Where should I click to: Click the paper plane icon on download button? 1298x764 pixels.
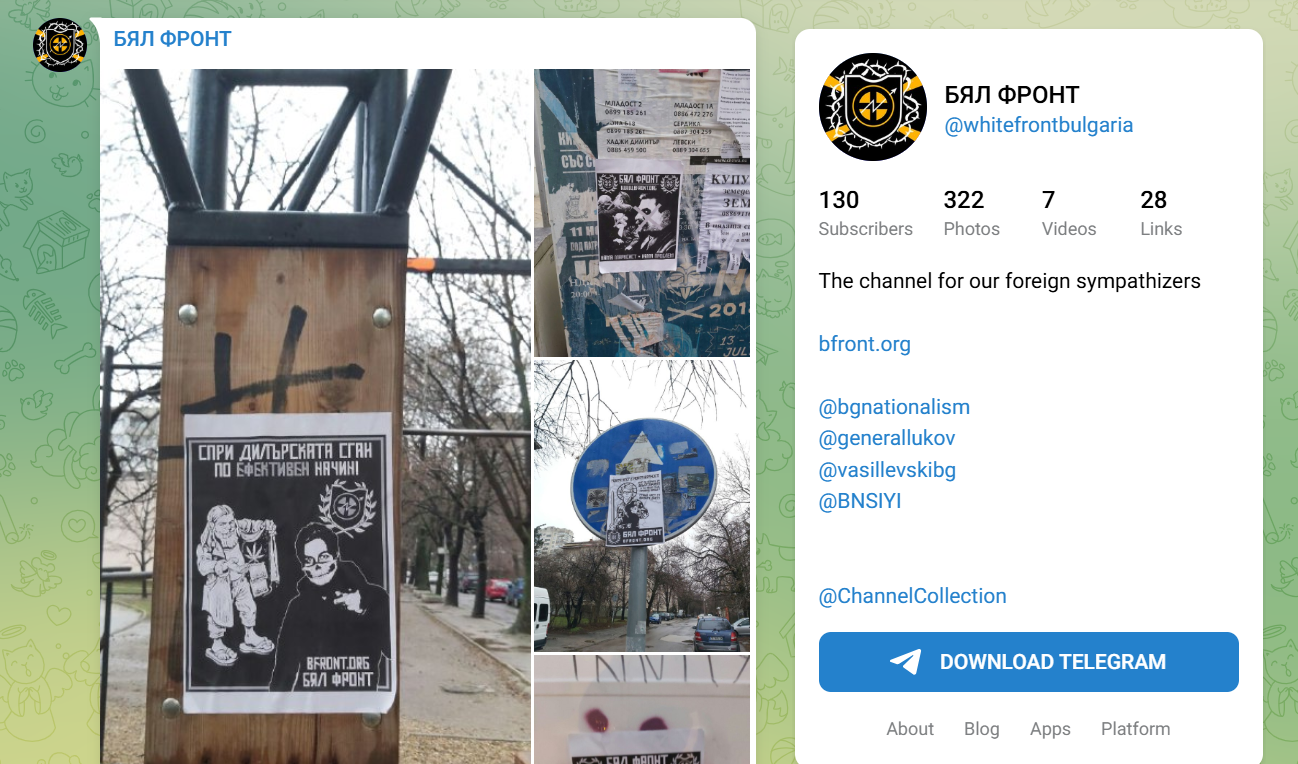905,662
